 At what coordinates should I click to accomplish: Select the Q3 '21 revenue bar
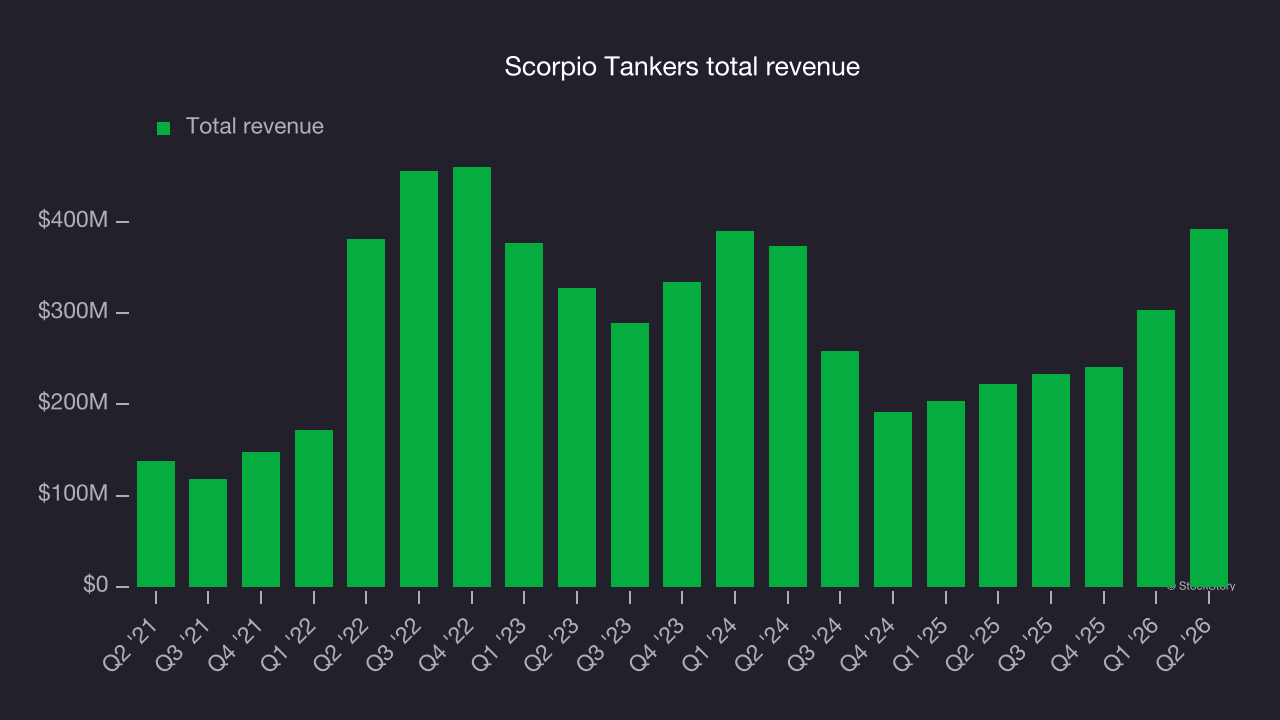208,533
